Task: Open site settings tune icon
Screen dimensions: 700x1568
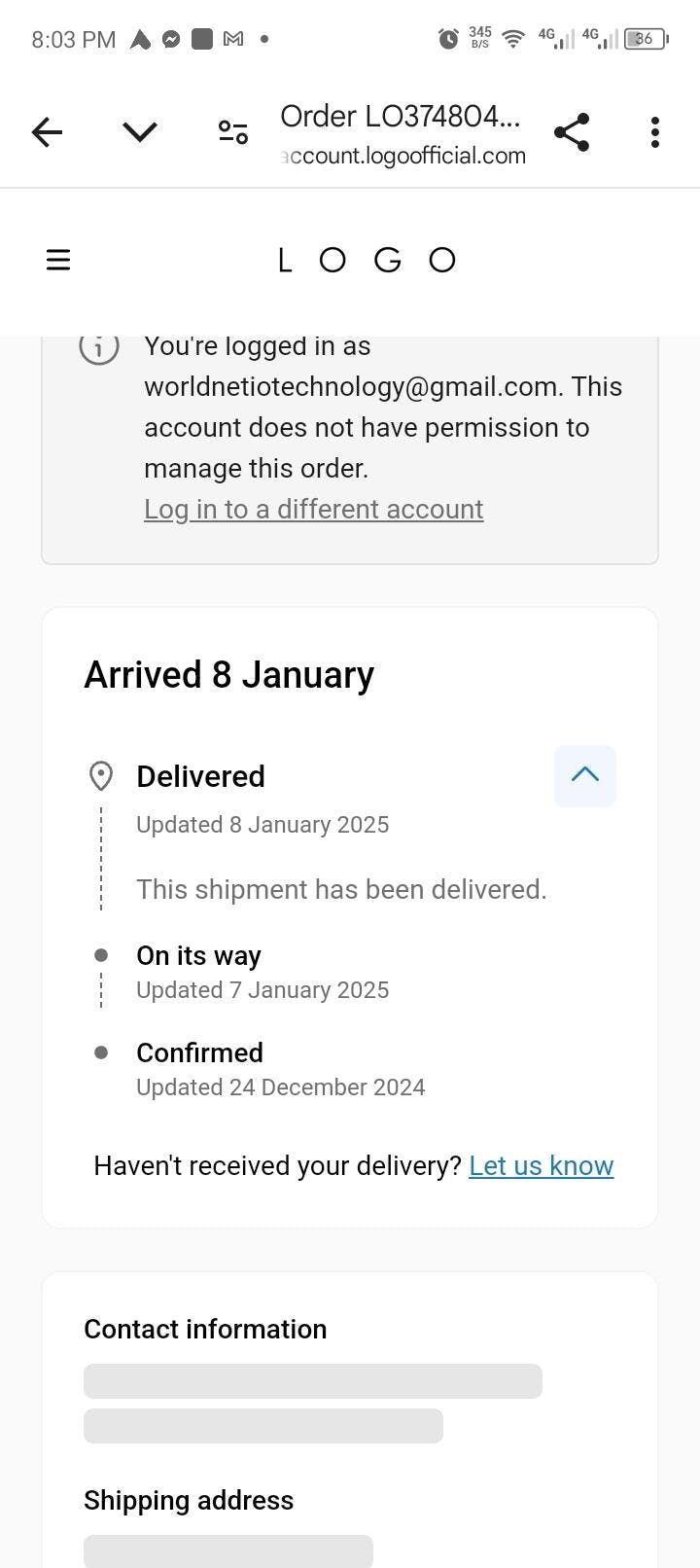Action: [233, 132]
